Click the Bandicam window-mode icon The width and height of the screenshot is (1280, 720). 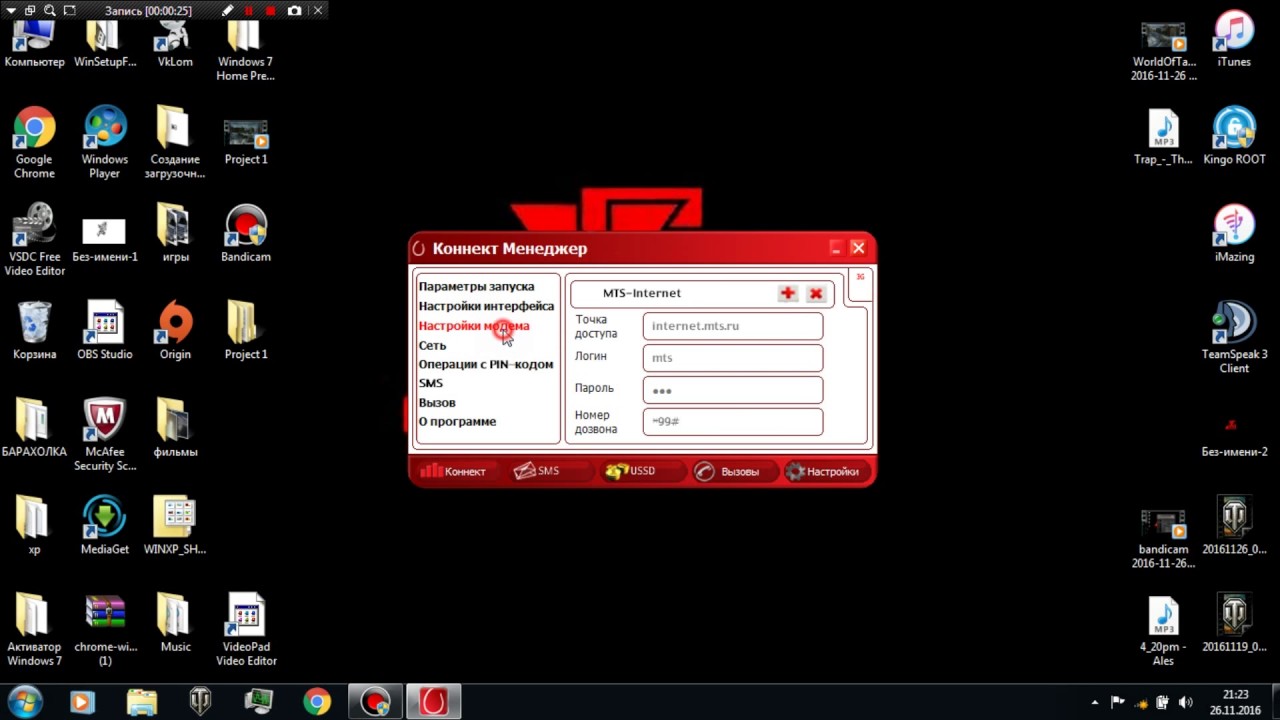(29, 10)
